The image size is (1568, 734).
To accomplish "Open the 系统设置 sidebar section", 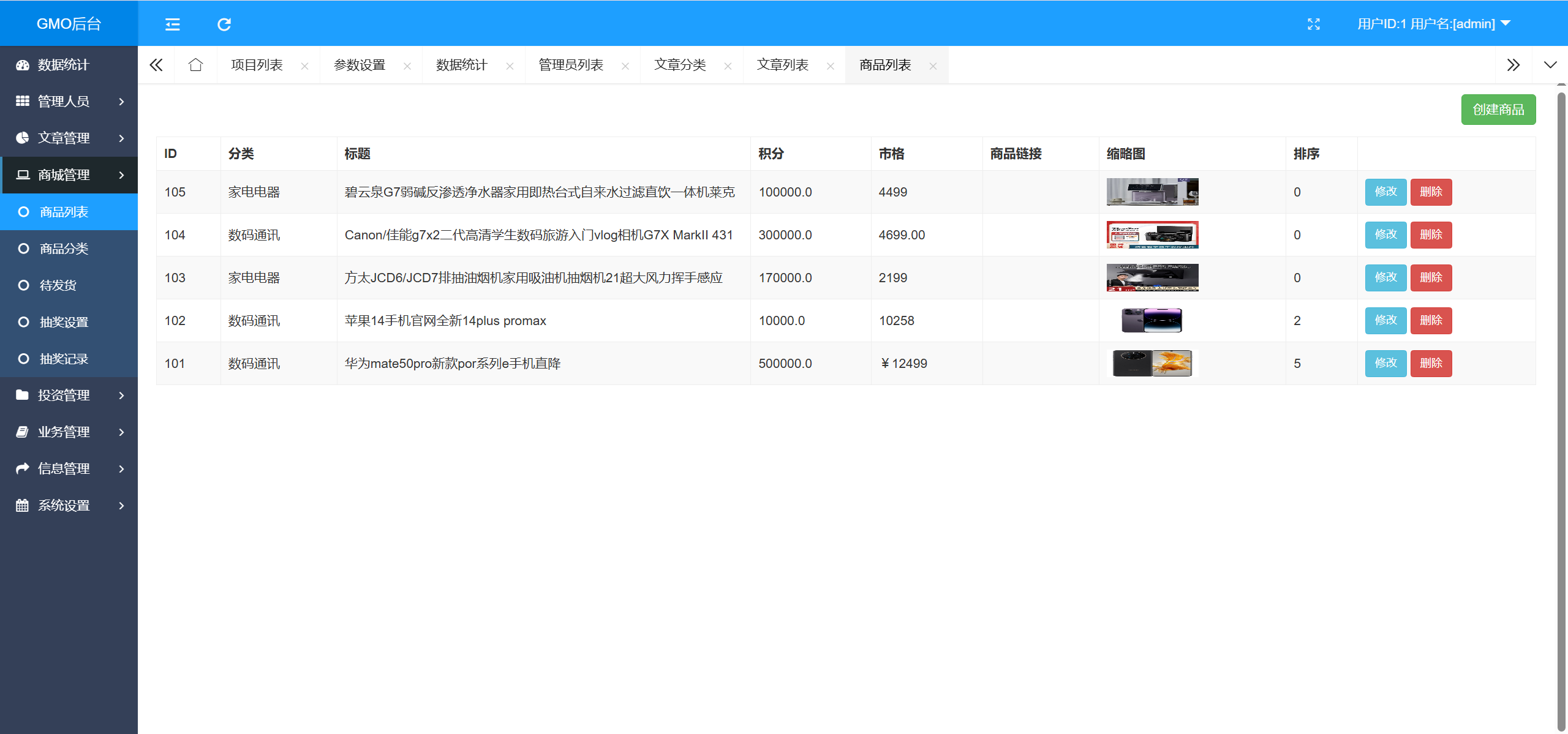I will [64, 505].
